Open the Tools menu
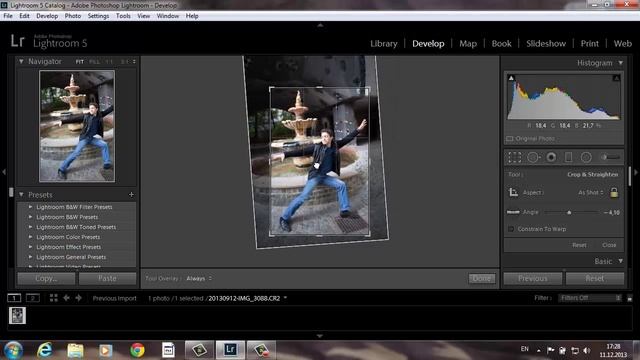Image resolution: width=640 pixels, height=360 pixels. click(x=123, y=16)
